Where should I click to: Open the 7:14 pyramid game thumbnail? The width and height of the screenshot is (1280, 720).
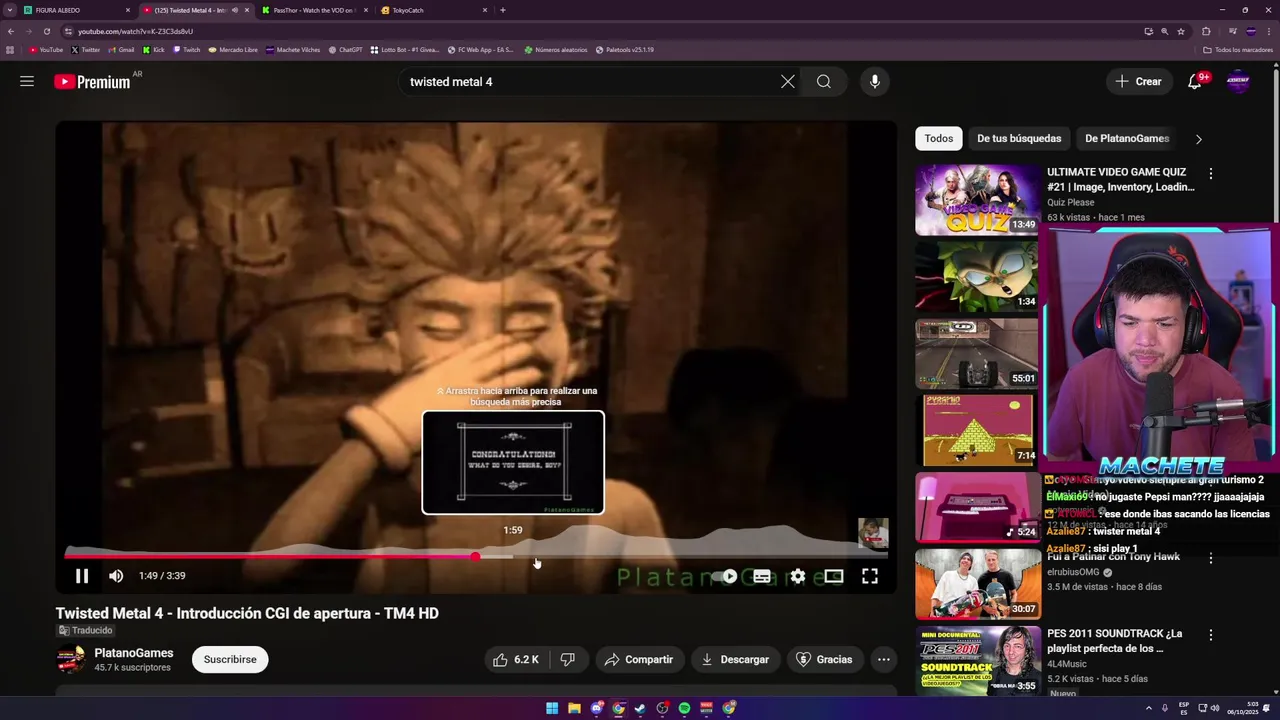tap(977, 431)
